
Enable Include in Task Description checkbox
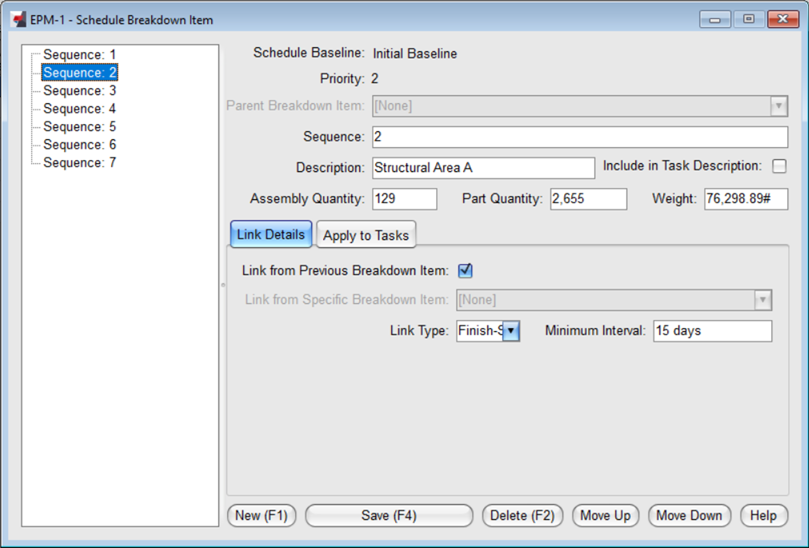(x=779, y=166)
